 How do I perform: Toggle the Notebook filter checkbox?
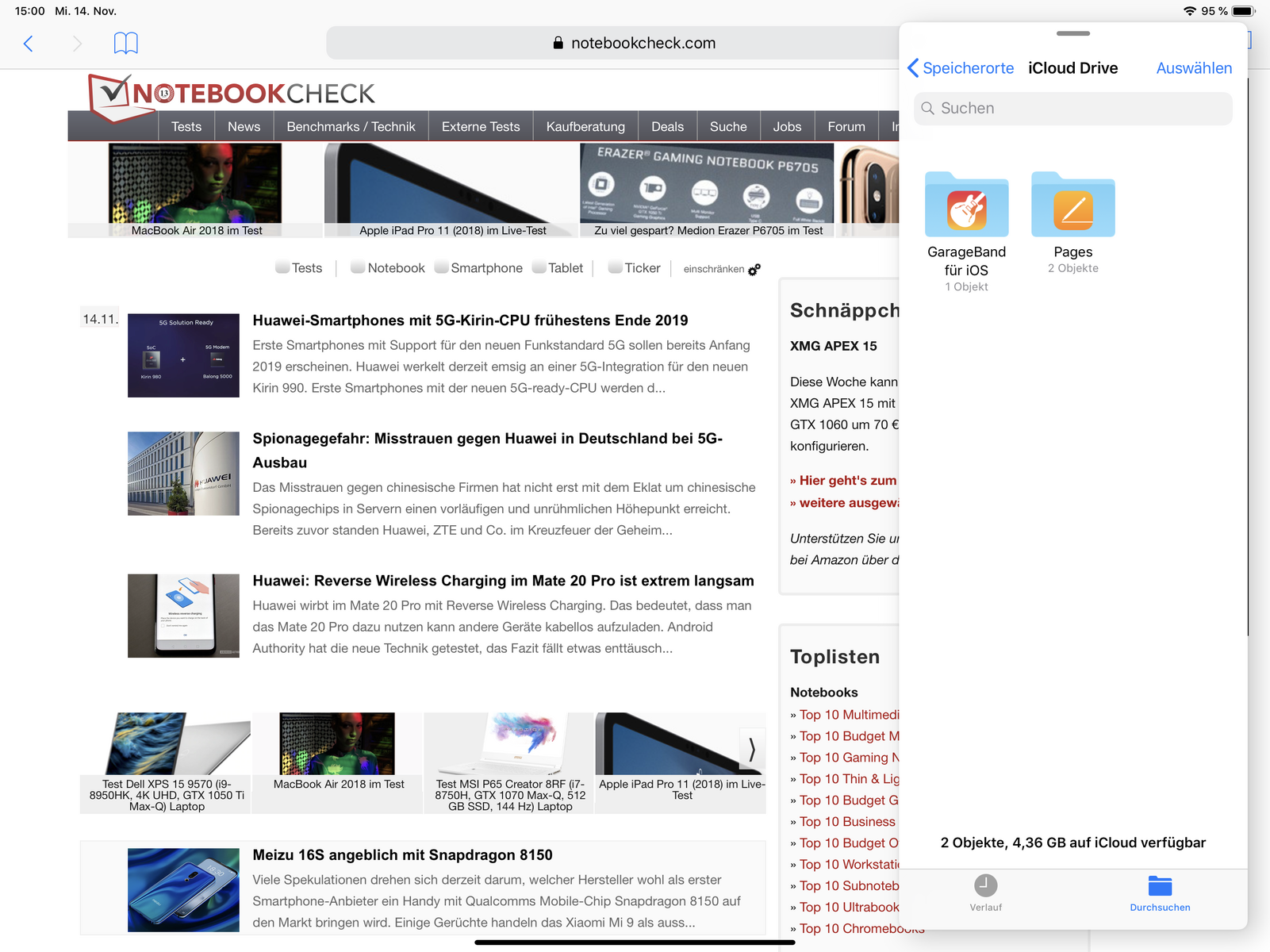pyautogui.click(x=358, y=267)
